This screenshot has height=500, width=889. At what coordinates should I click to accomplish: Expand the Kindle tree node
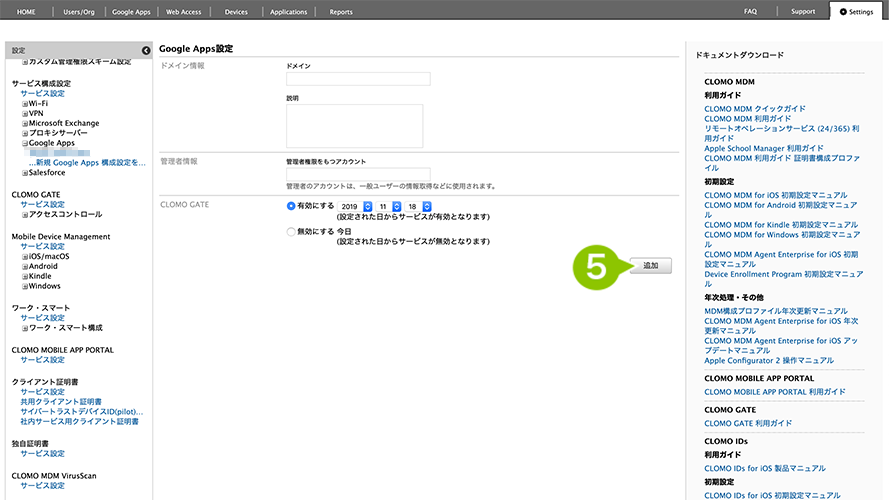[25, 277]
